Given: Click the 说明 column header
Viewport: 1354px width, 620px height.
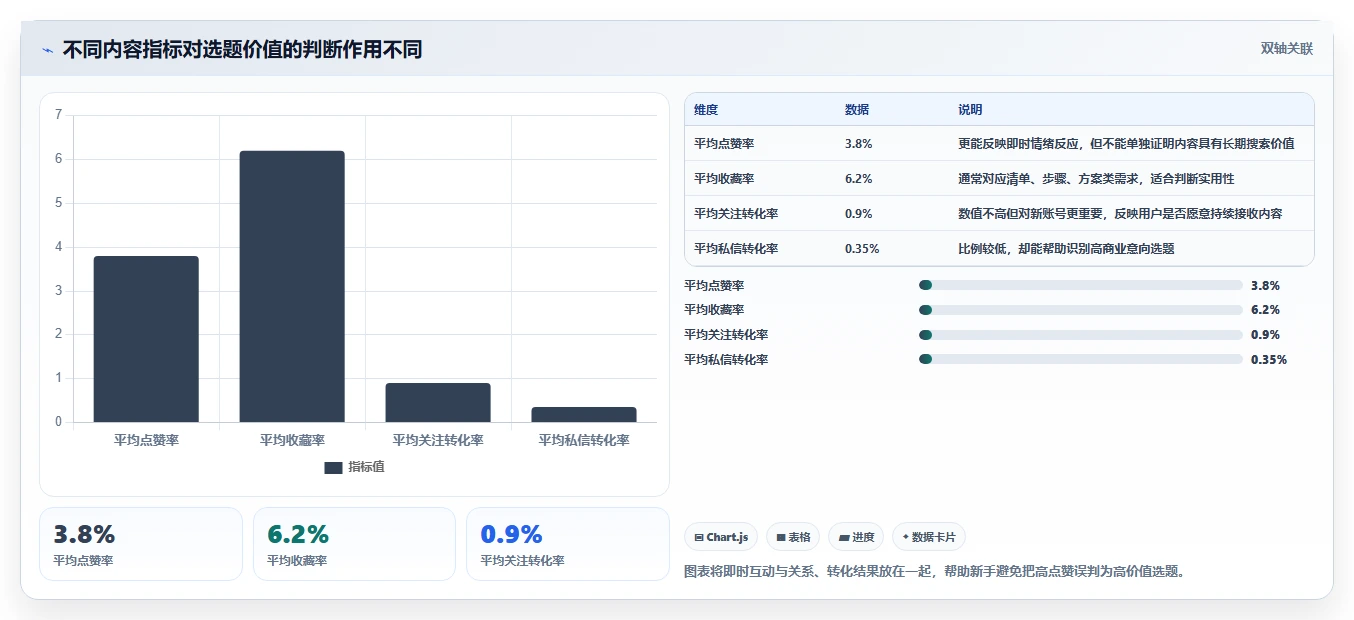Looking at the screenshot, I should pos(970,110).
